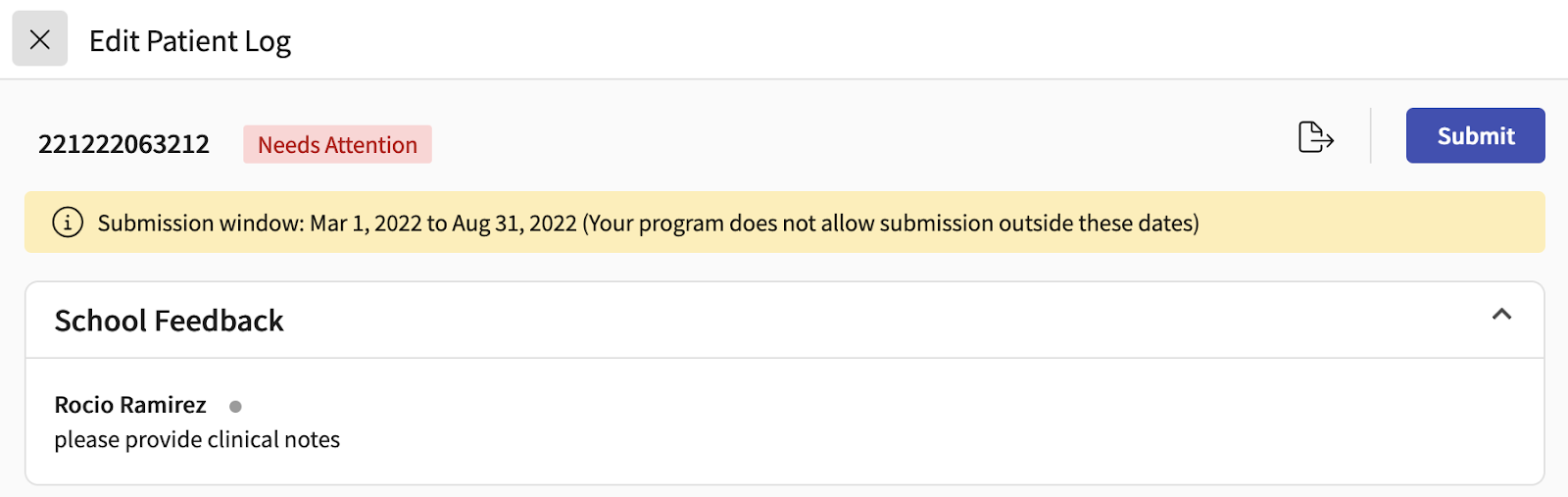Submit the patient log

(x=1475, y=136)
